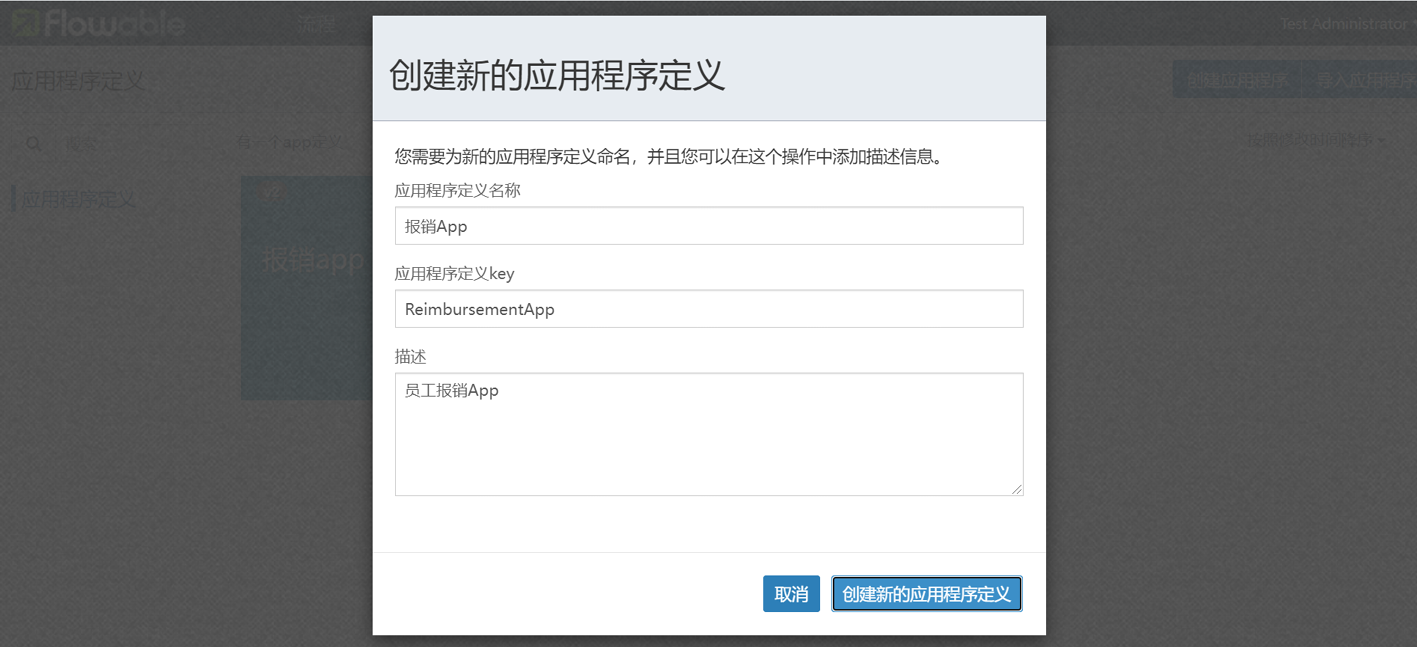1417x647 pixels.
Task: Click the version badge on 报销app card
Action: tap(270, 196)
